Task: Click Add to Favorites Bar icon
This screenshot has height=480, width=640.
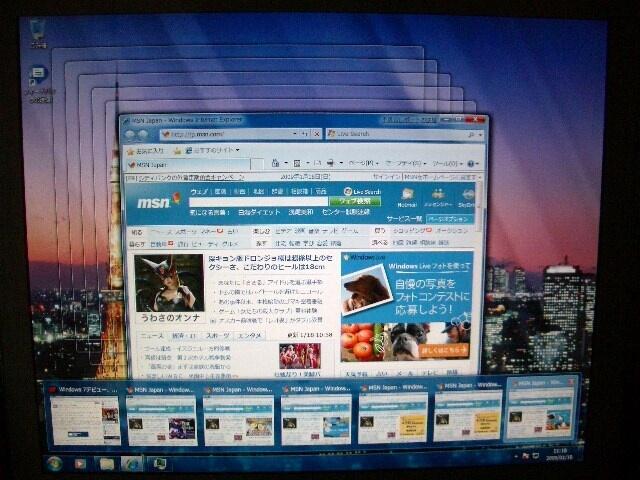Action: tap(177, 151)
